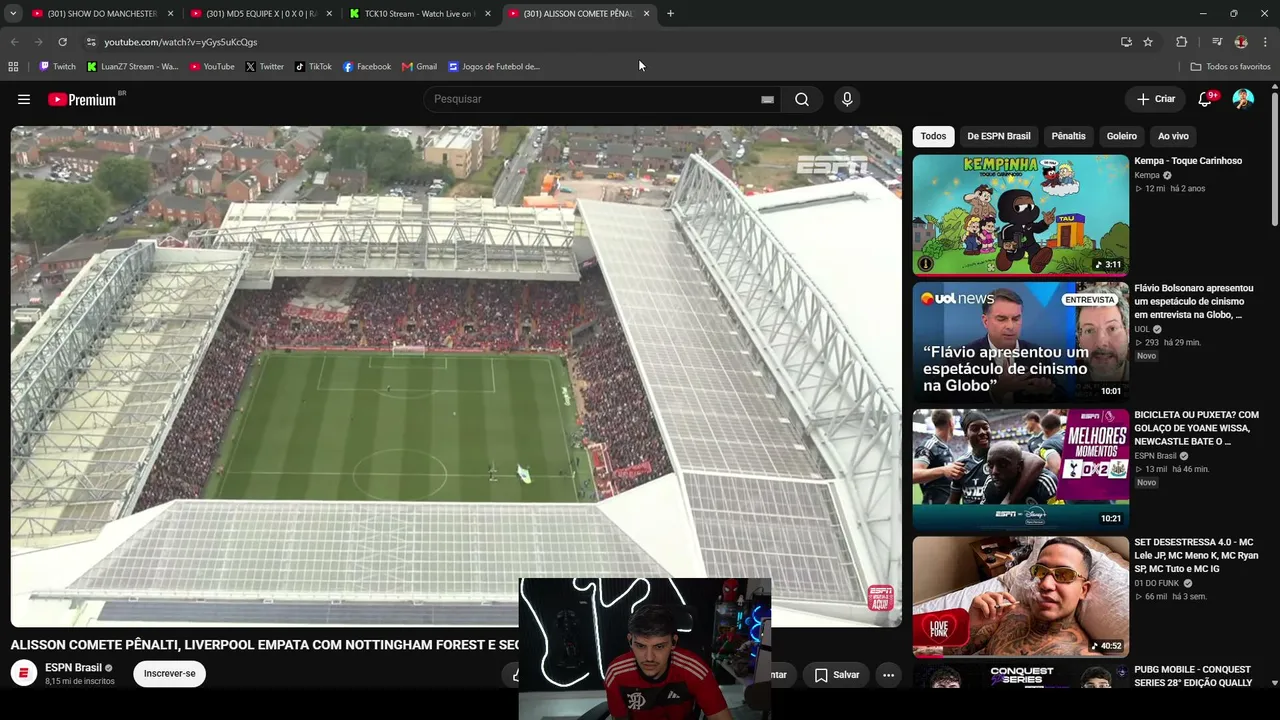Open Kempa - Toque Carinhoso video title

click(x=1188, y=161)
